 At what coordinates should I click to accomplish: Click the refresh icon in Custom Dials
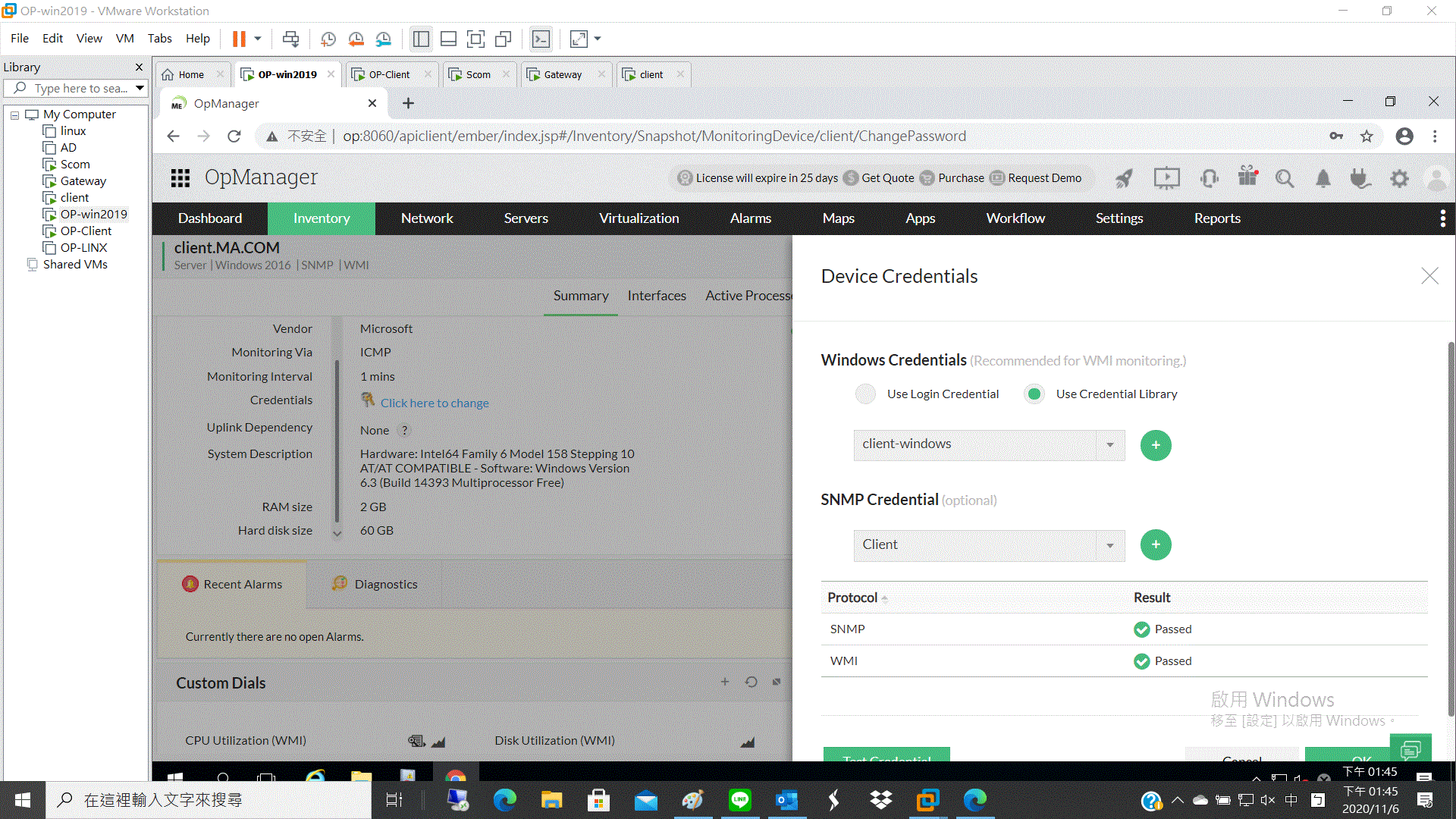click(x=751, y=682)
